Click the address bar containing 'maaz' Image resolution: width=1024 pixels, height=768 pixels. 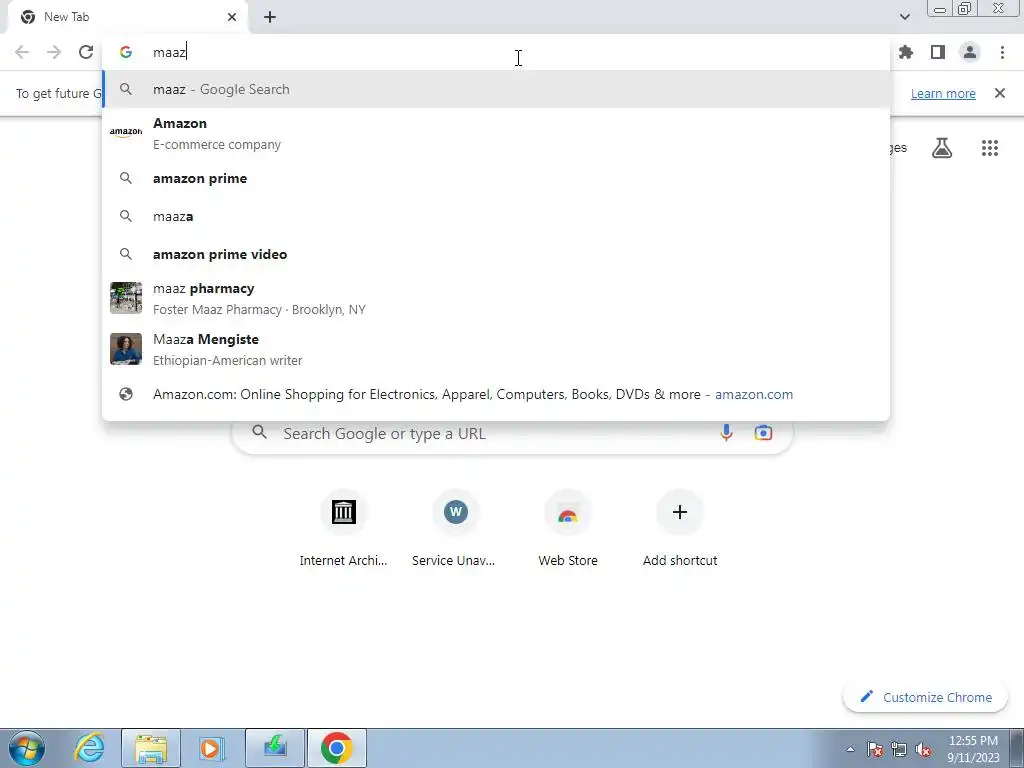496,52
